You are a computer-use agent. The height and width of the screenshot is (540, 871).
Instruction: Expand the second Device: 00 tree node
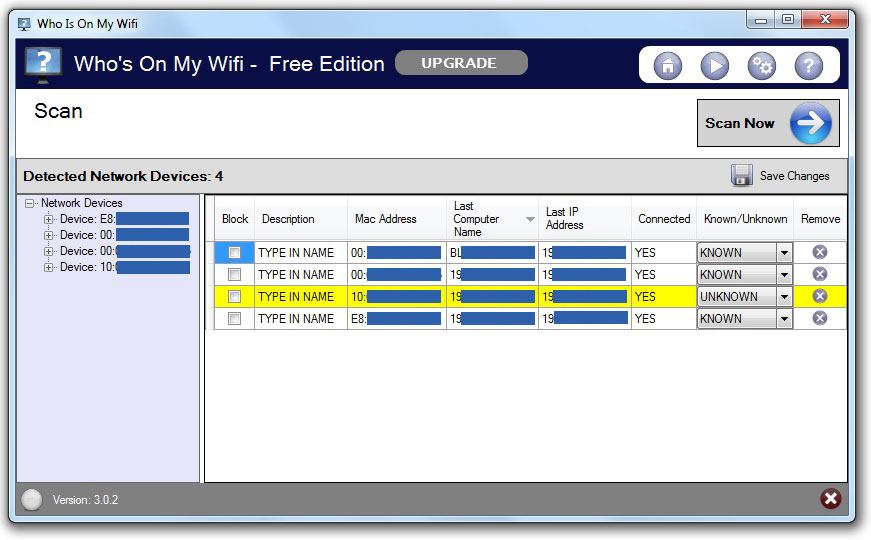(x=49, y=252)
